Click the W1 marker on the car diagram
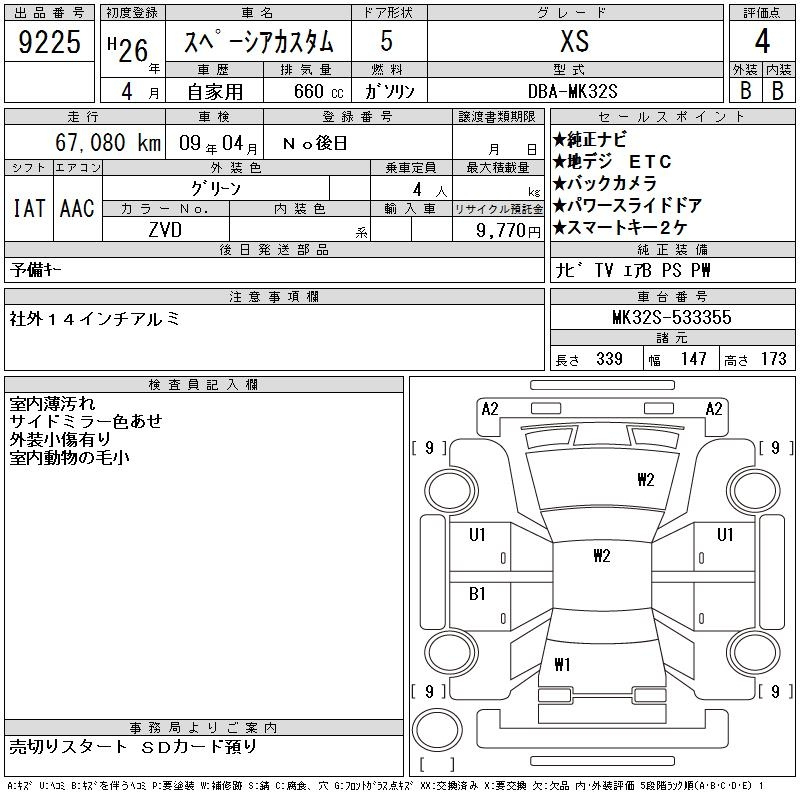 561,664
